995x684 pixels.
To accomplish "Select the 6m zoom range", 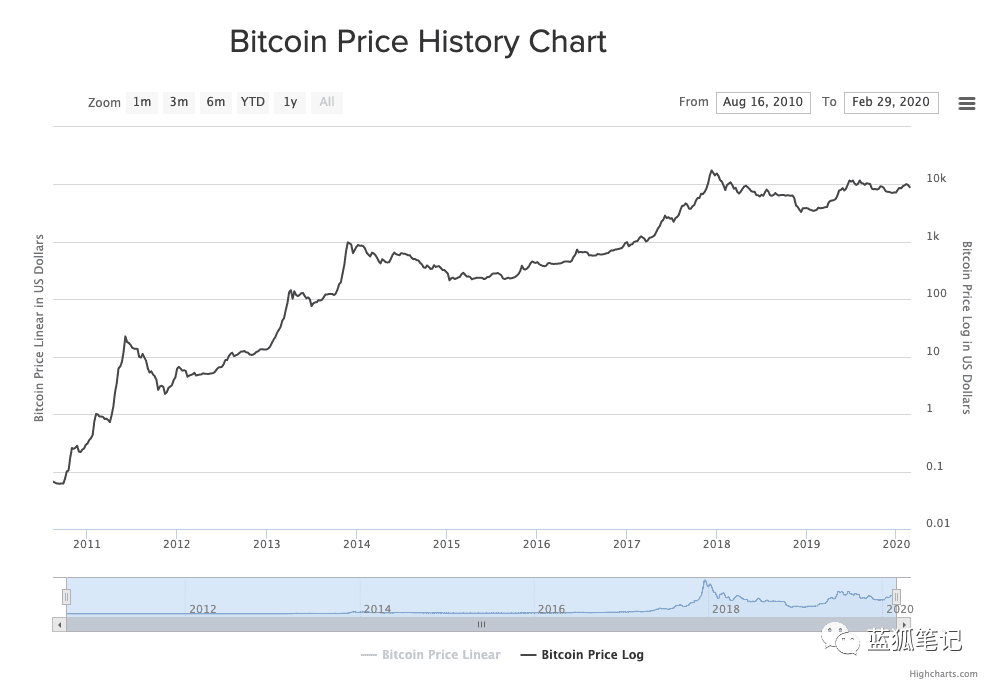I will coord(216,103).
